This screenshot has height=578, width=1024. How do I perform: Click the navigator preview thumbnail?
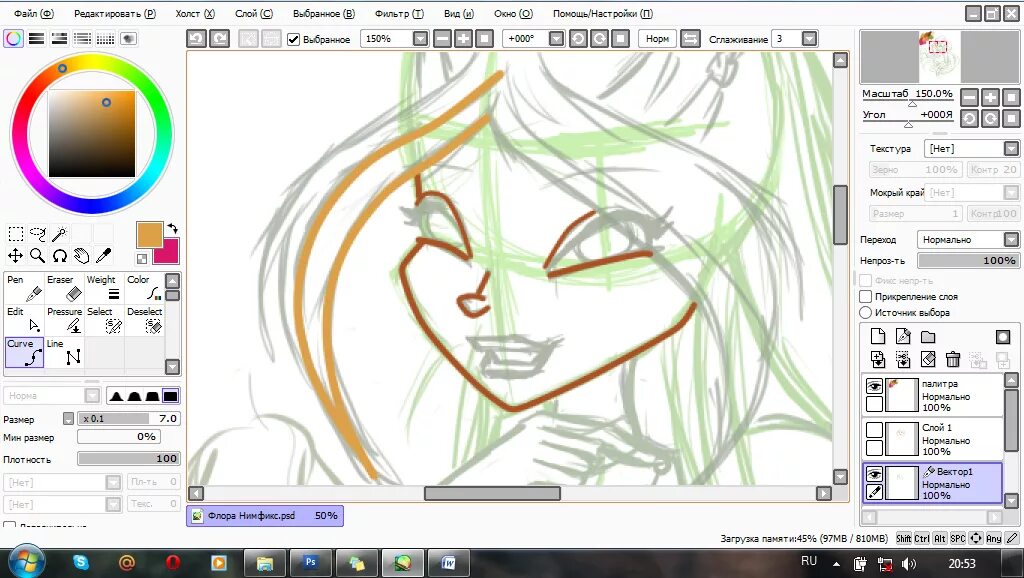[940, 57]
